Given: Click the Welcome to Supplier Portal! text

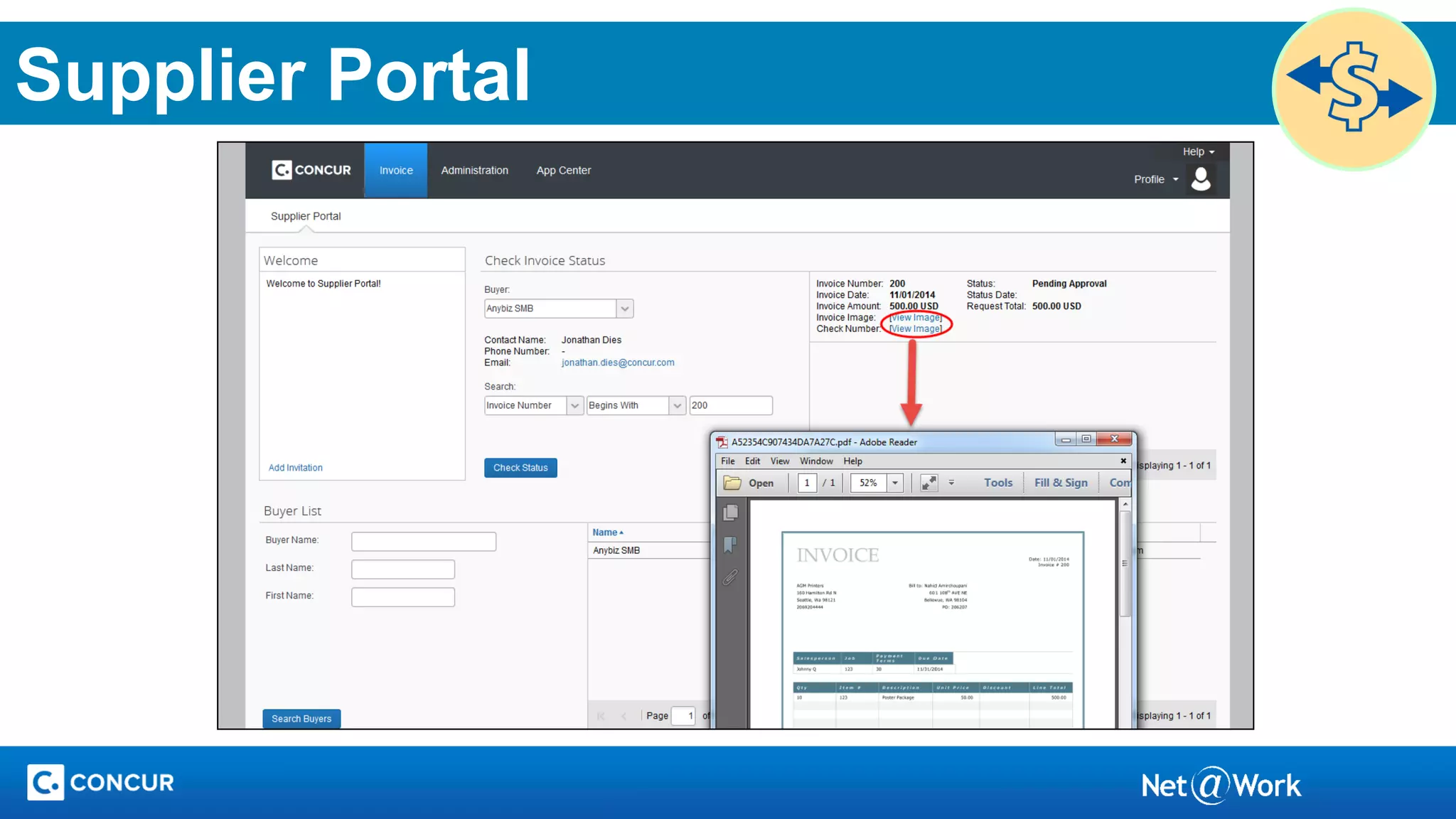Looking at the screenshot, I should pyautogui.click(x=323, y=284).
